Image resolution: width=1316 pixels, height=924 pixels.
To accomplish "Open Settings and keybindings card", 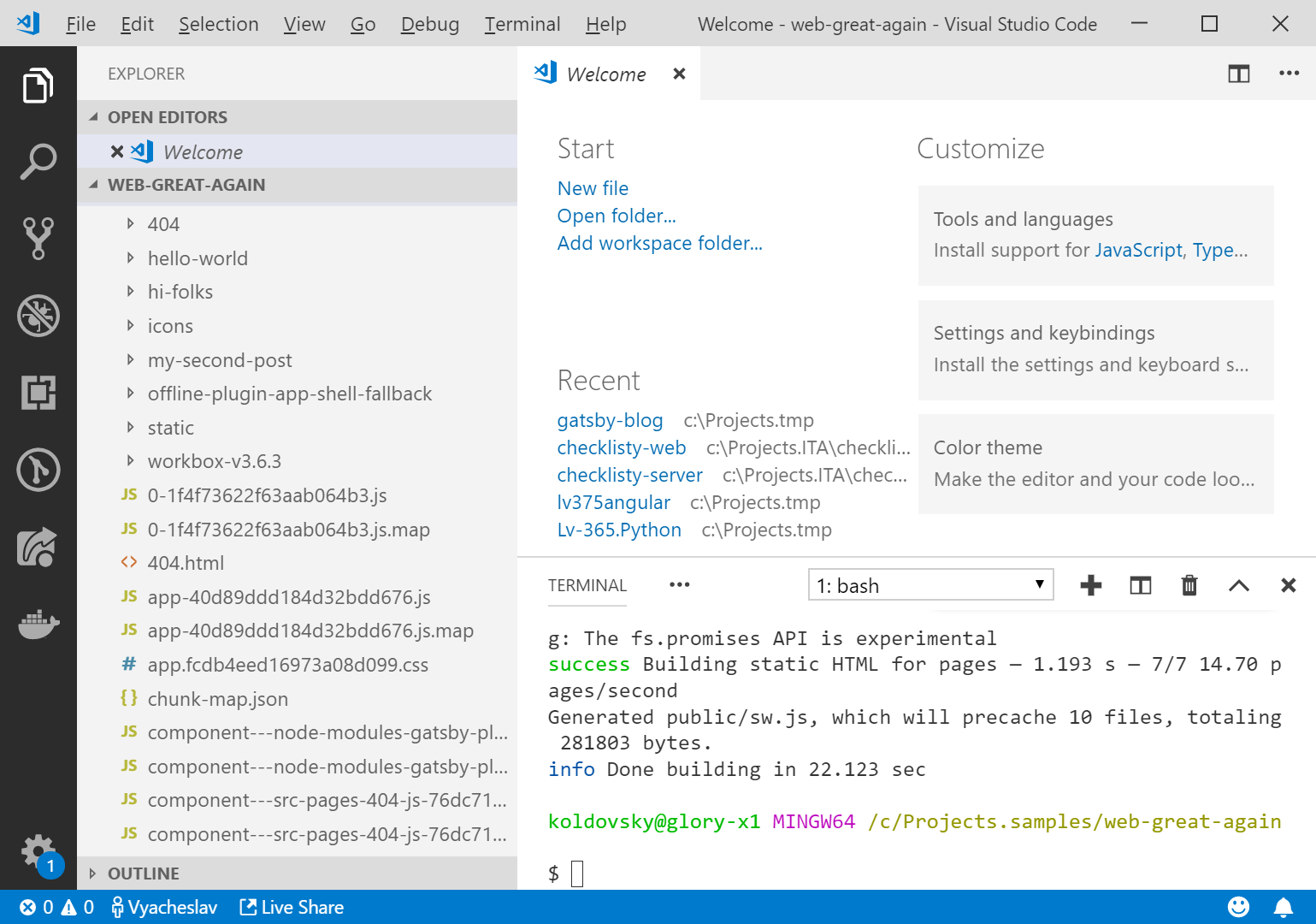I will click(x=1095, y=350).
